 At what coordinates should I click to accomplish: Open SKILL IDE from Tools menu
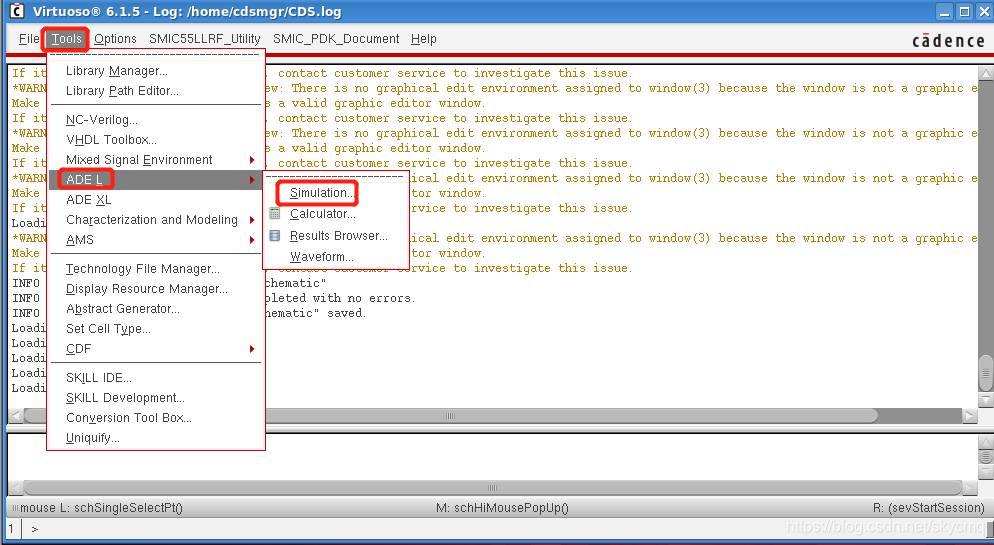(x=155, y=378)
